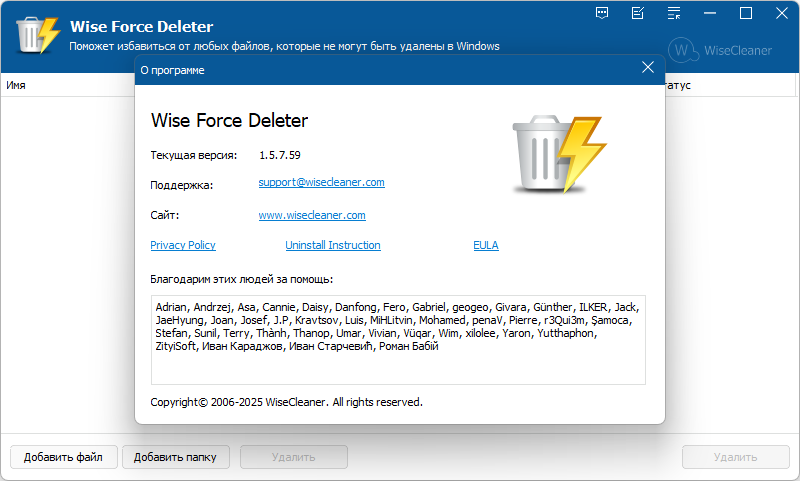Open support@wisecleaner.com email link
Viewport: 800px width, 481px height.
[x=321, y=182]
